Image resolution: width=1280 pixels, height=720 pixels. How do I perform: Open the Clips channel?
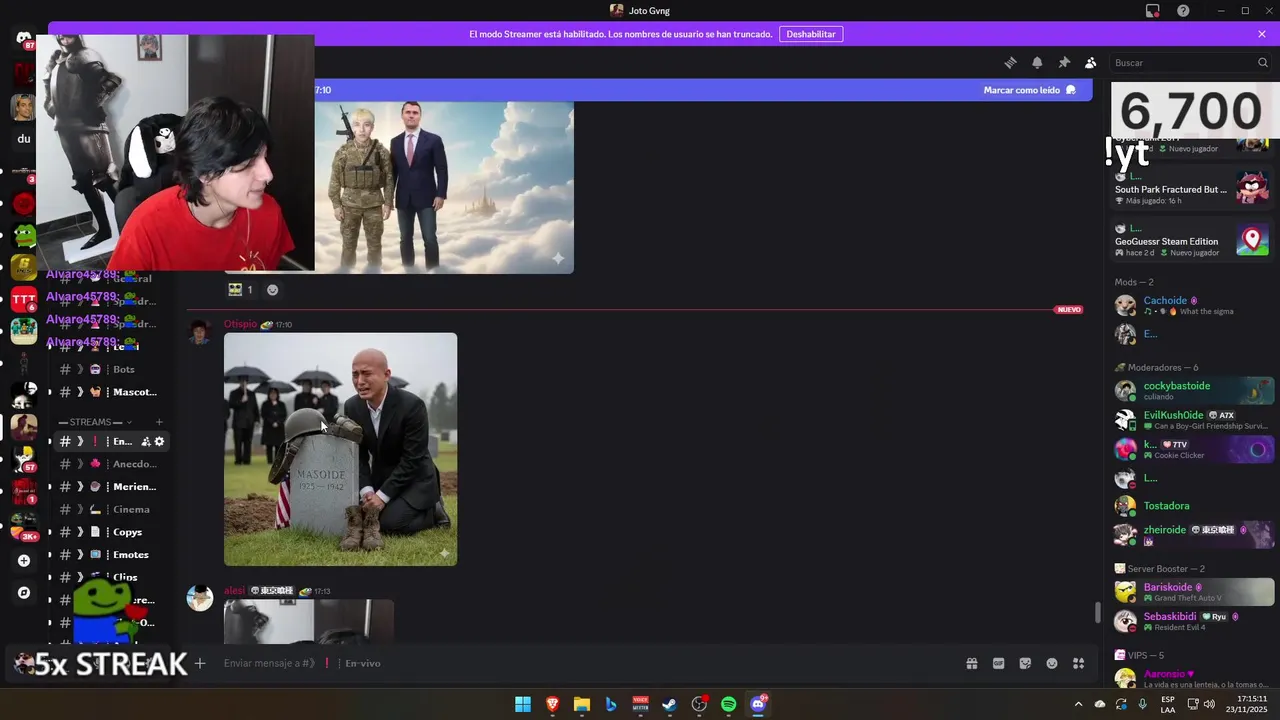tap(110, 577)
